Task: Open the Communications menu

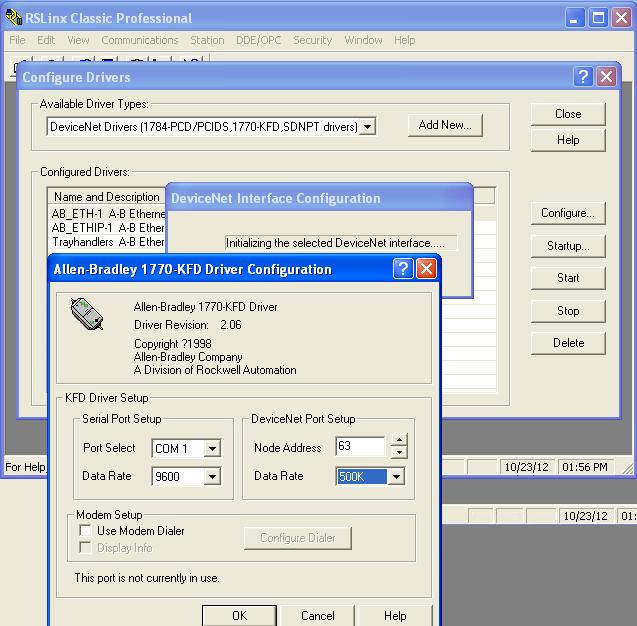Action: (x=140, y=40)
